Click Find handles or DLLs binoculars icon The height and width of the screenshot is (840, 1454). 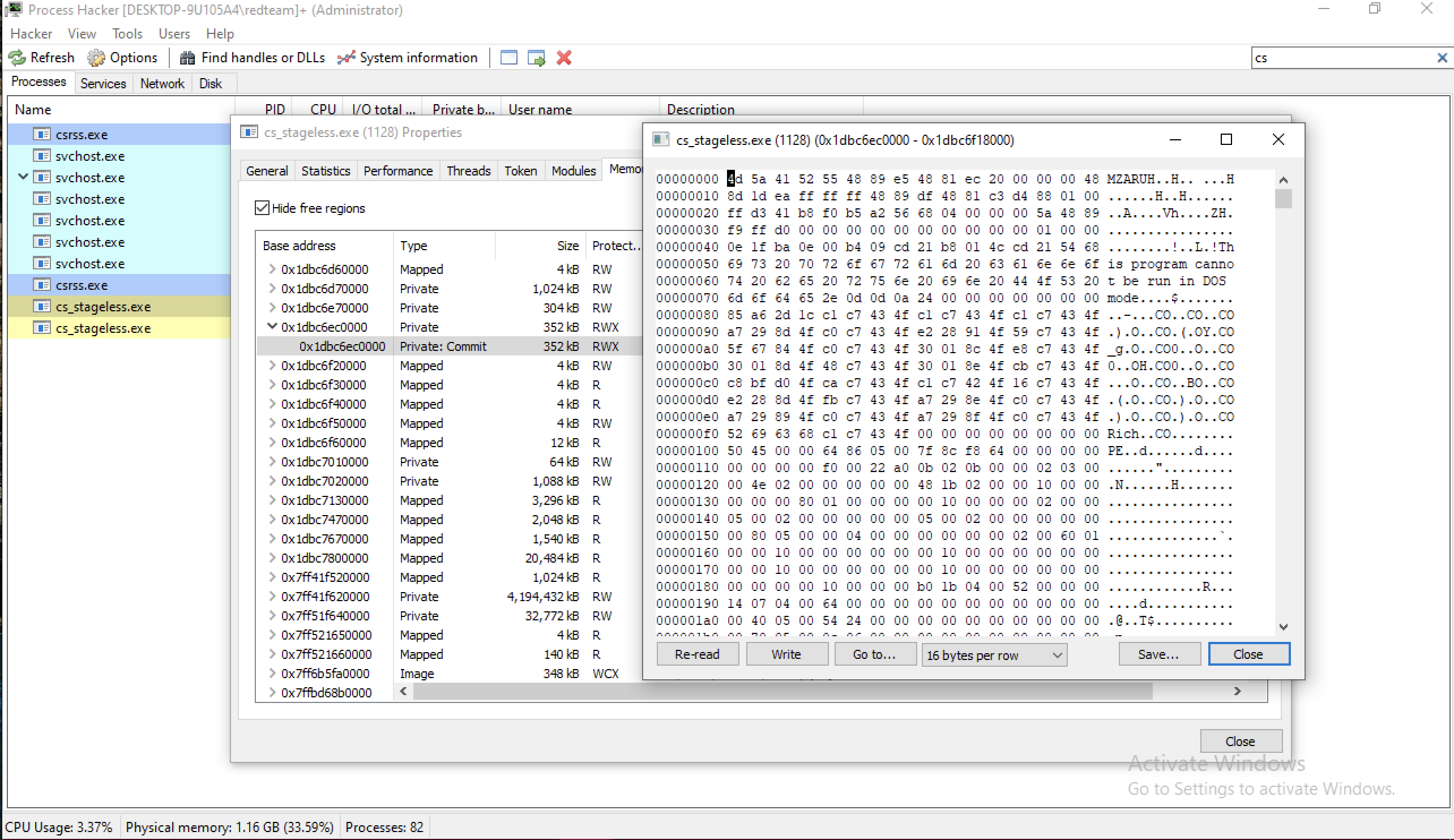(x=187, y=58)
